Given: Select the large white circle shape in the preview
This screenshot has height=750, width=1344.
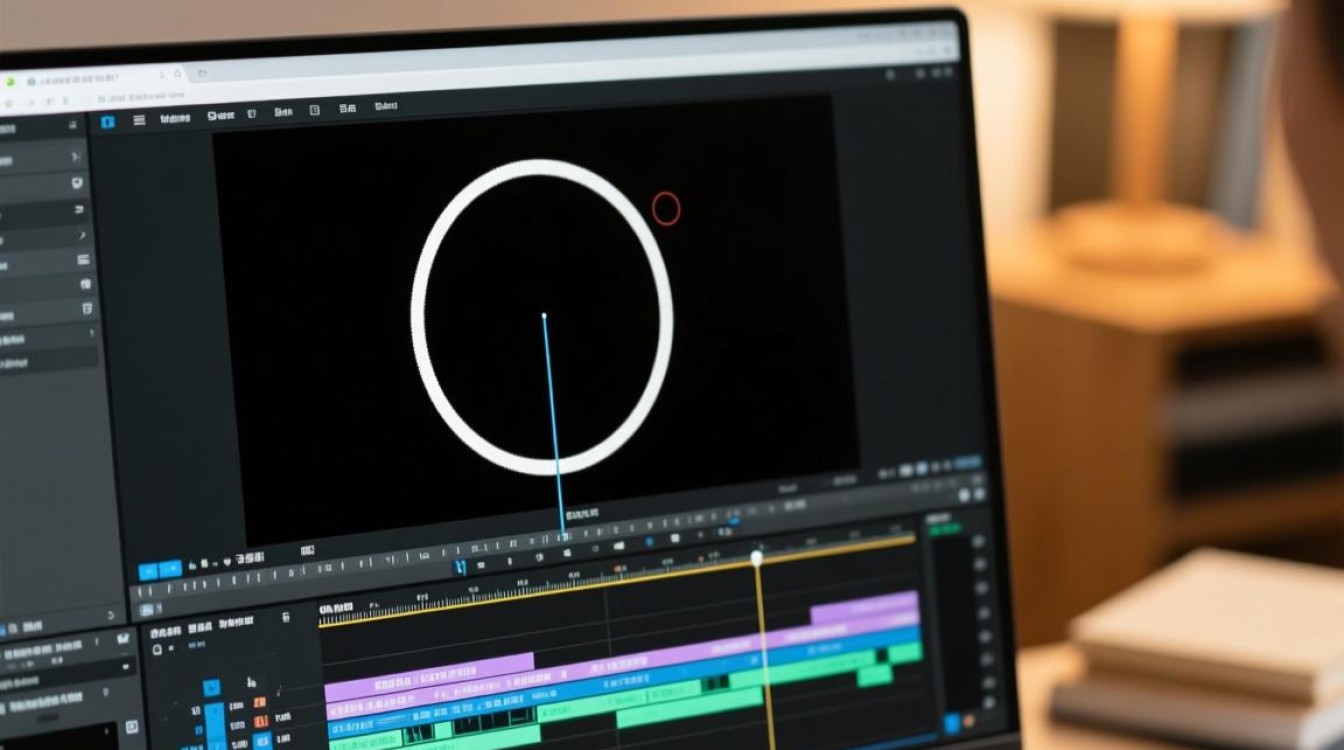Looking at the screenshot, I should [542, 317].
